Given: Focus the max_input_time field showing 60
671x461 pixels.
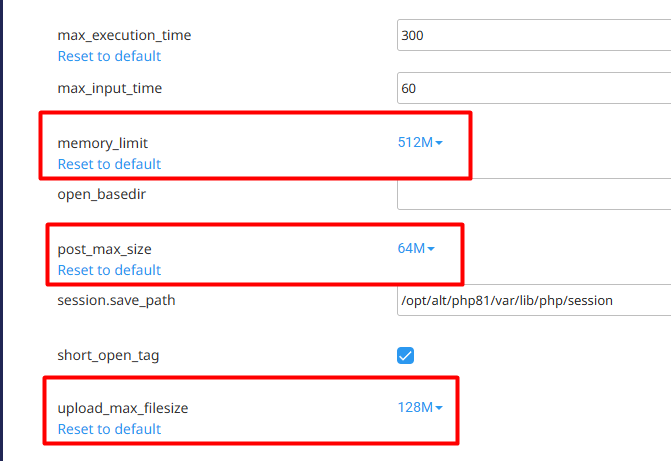Looking at the screenshot, I should (533, 88).
